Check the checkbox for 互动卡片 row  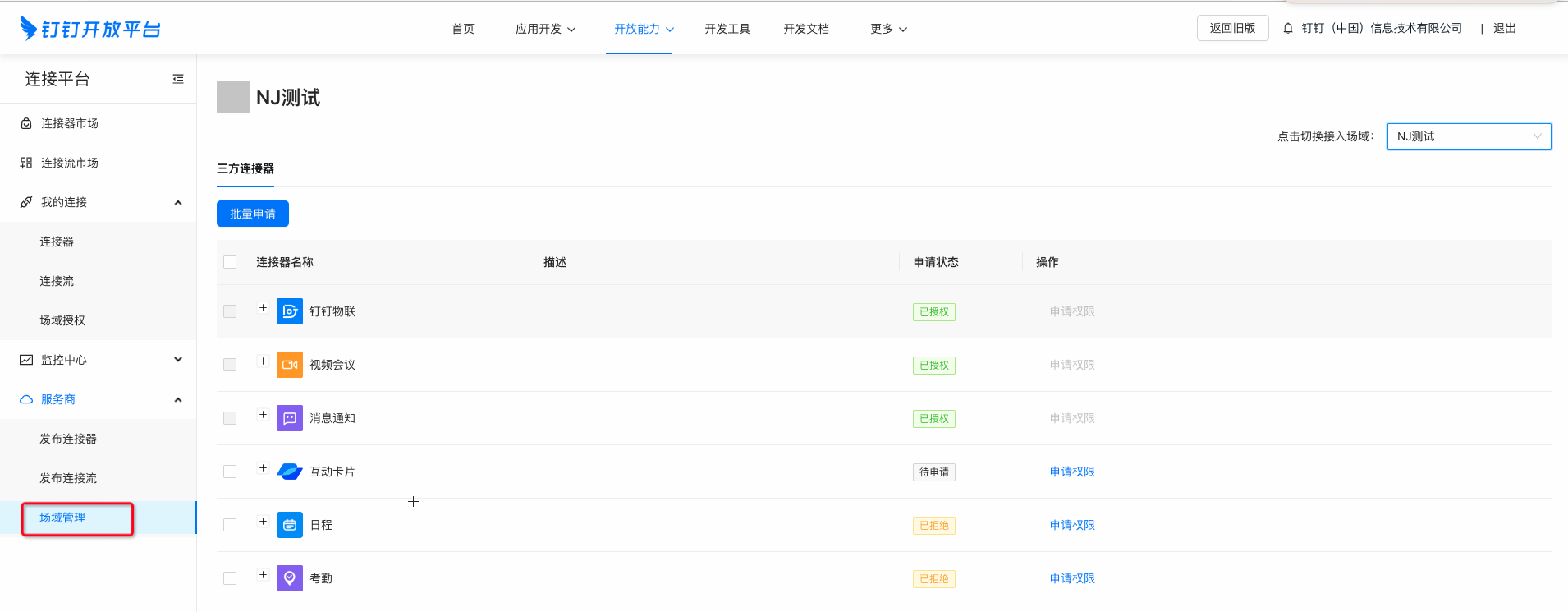point(230,472)
